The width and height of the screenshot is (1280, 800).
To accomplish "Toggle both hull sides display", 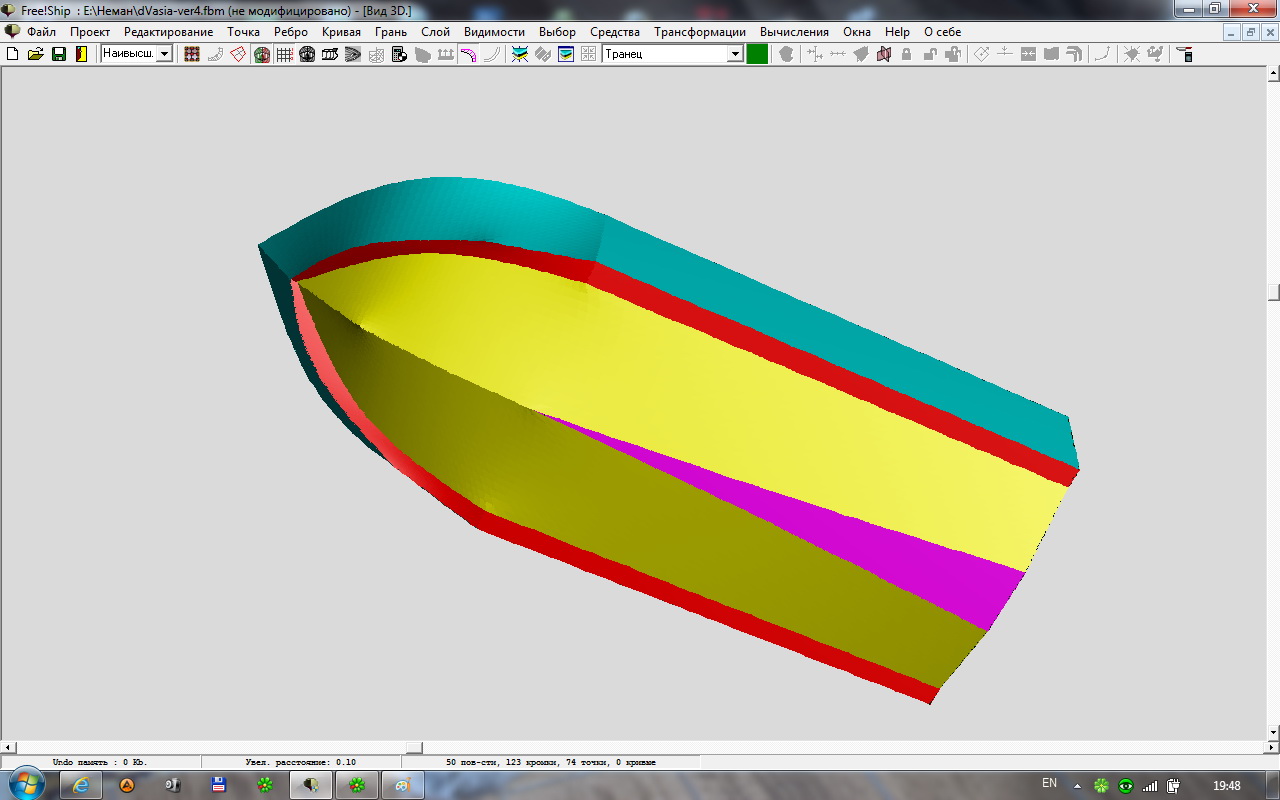I will [261, 54].
